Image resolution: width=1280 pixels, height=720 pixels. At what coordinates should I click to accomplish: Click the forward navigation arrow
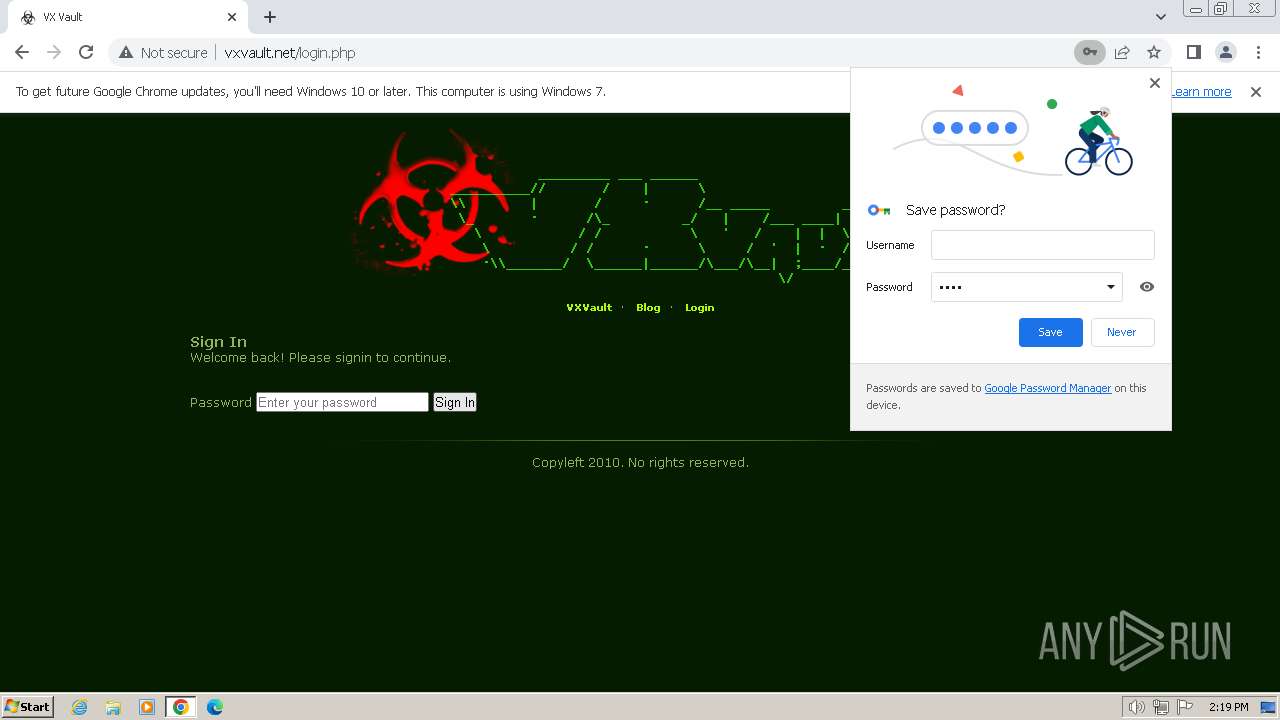pyautogui.click(x=54, y=52)
